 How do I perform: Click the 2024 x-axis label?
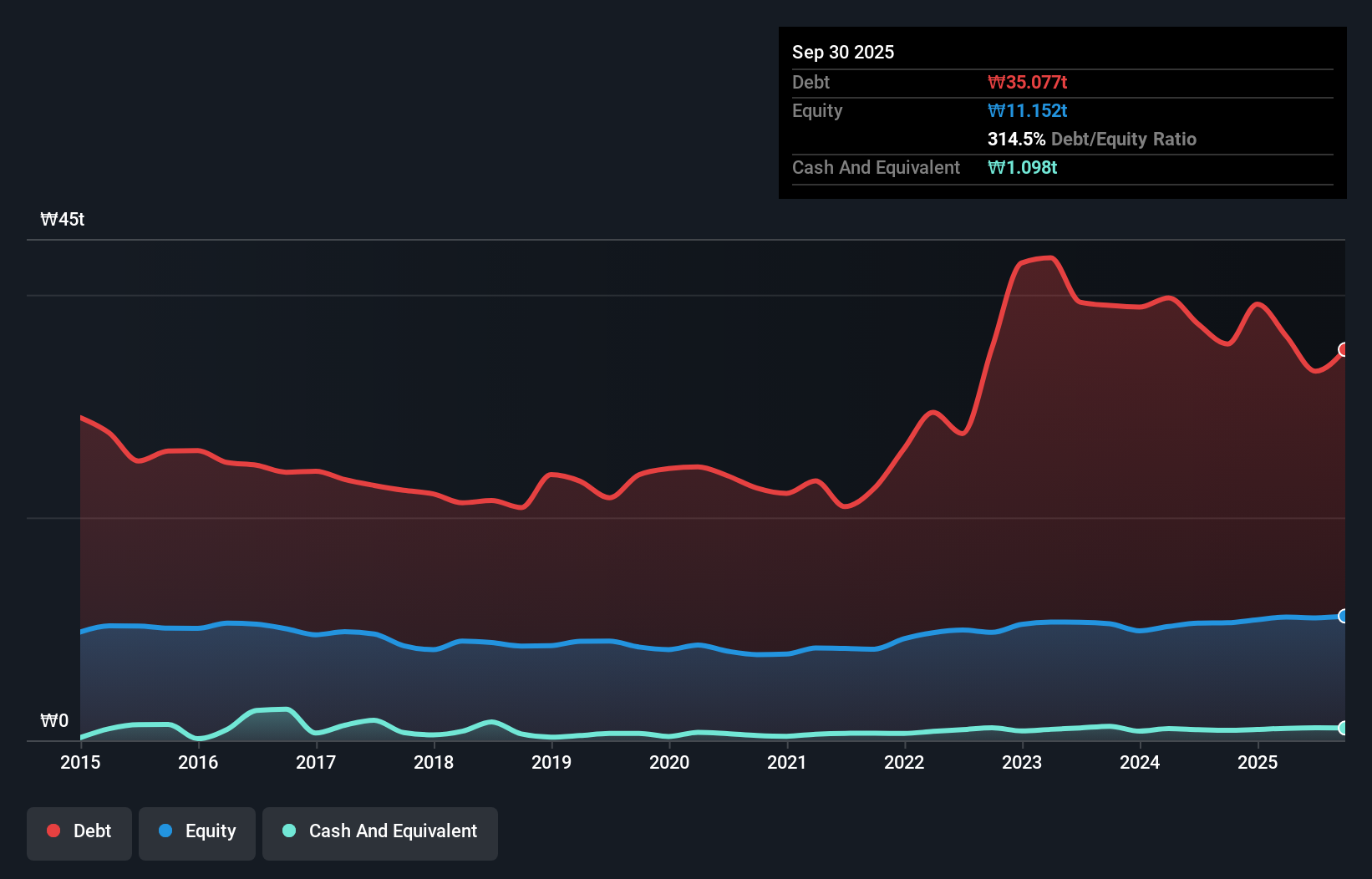[1140, 762]
